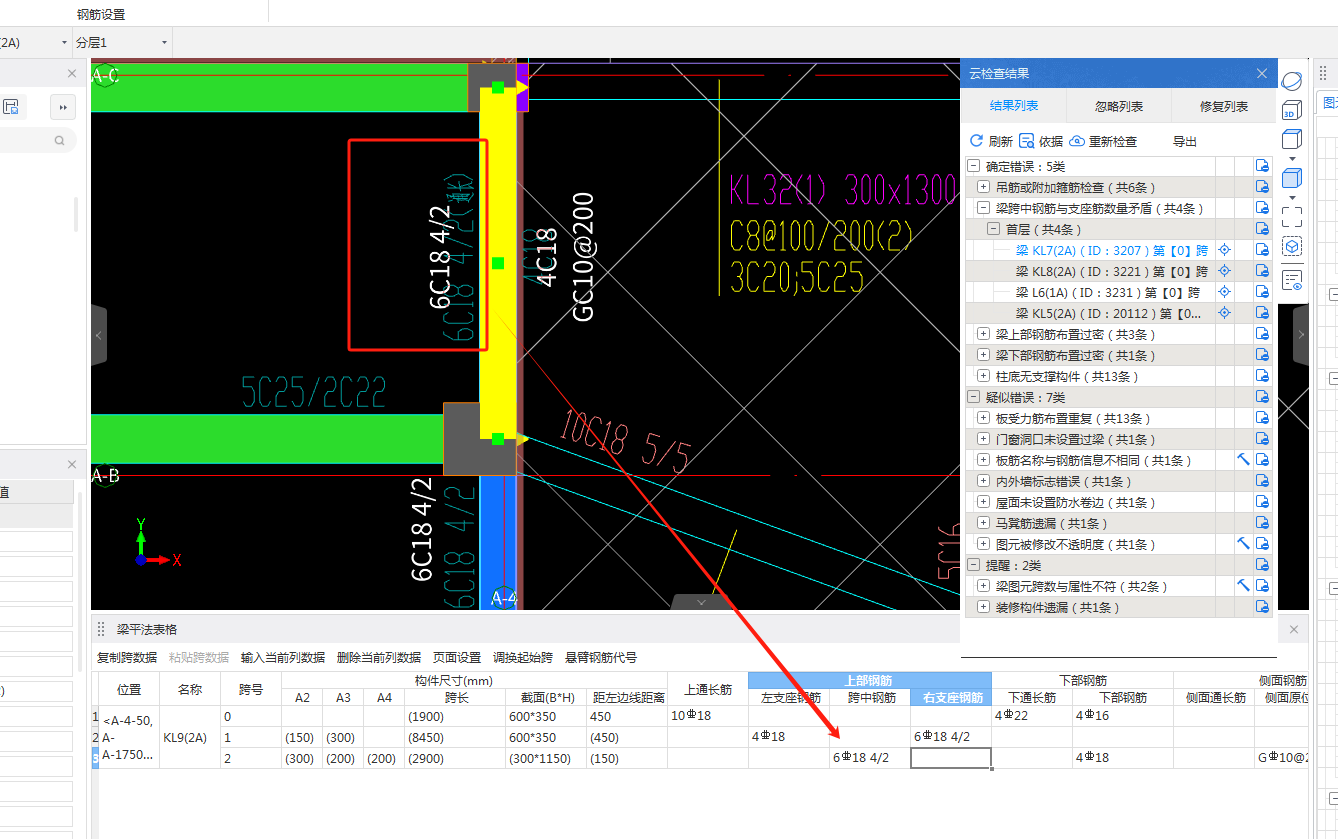This screenshot has width=1338, height=839.
Task: Select tree row 梁 KL8(2A) (ID:3221)
Action: coord(1113,272)
